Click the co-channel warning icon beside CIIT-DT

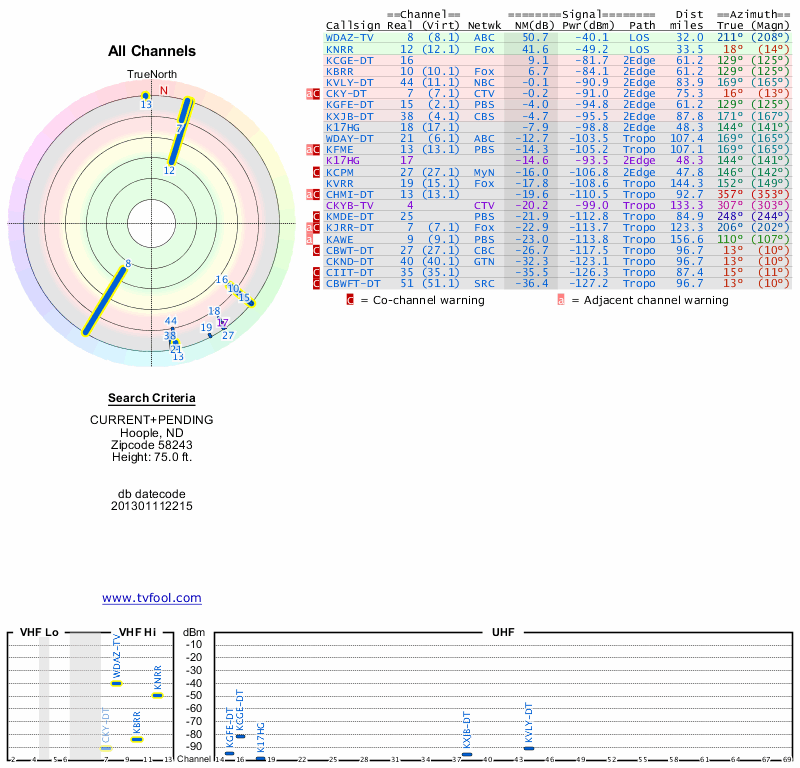click(x=316, y=273)
